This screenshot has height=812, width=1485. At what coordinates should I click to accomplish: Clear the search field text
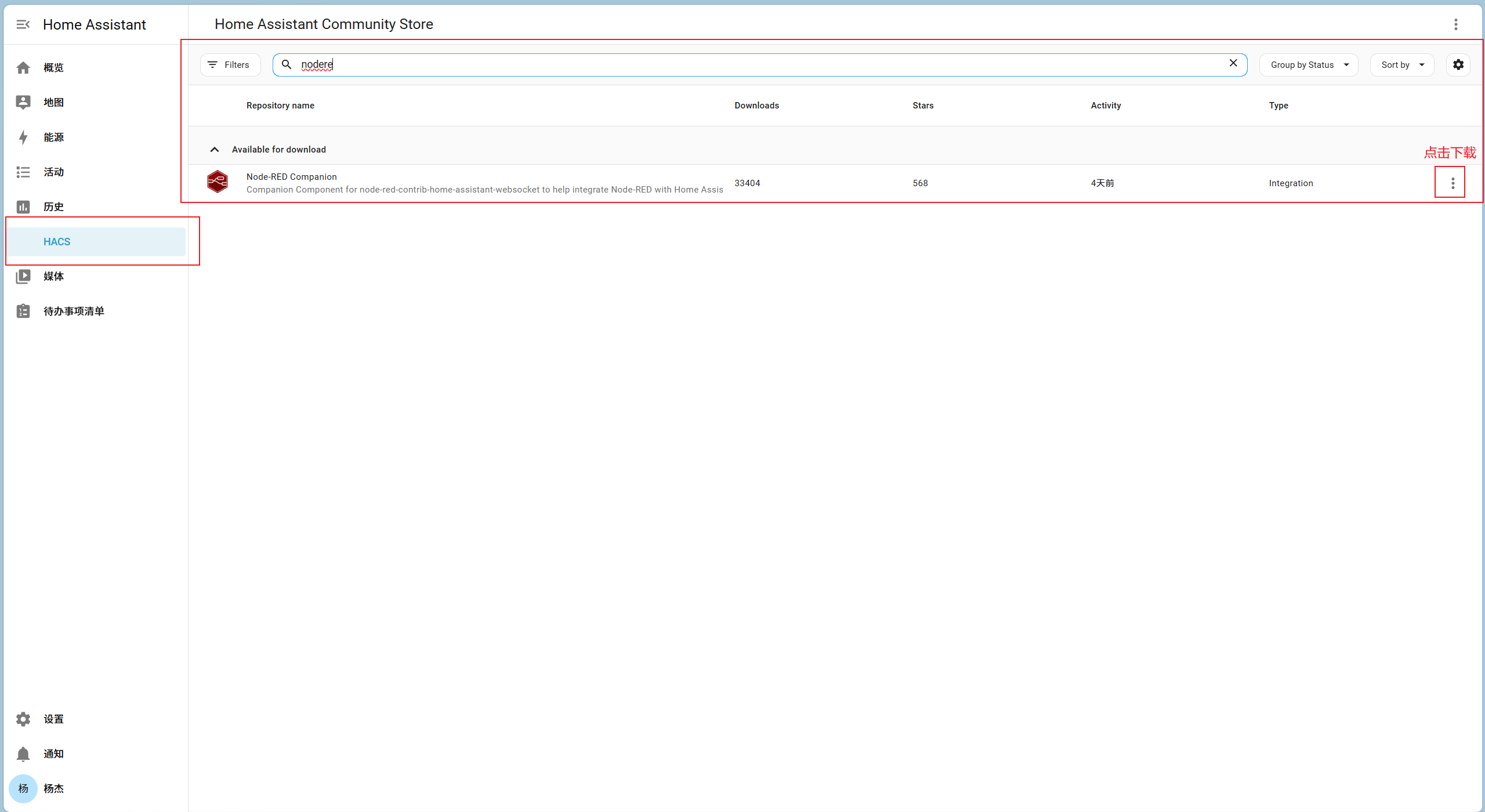point(1233,63)
